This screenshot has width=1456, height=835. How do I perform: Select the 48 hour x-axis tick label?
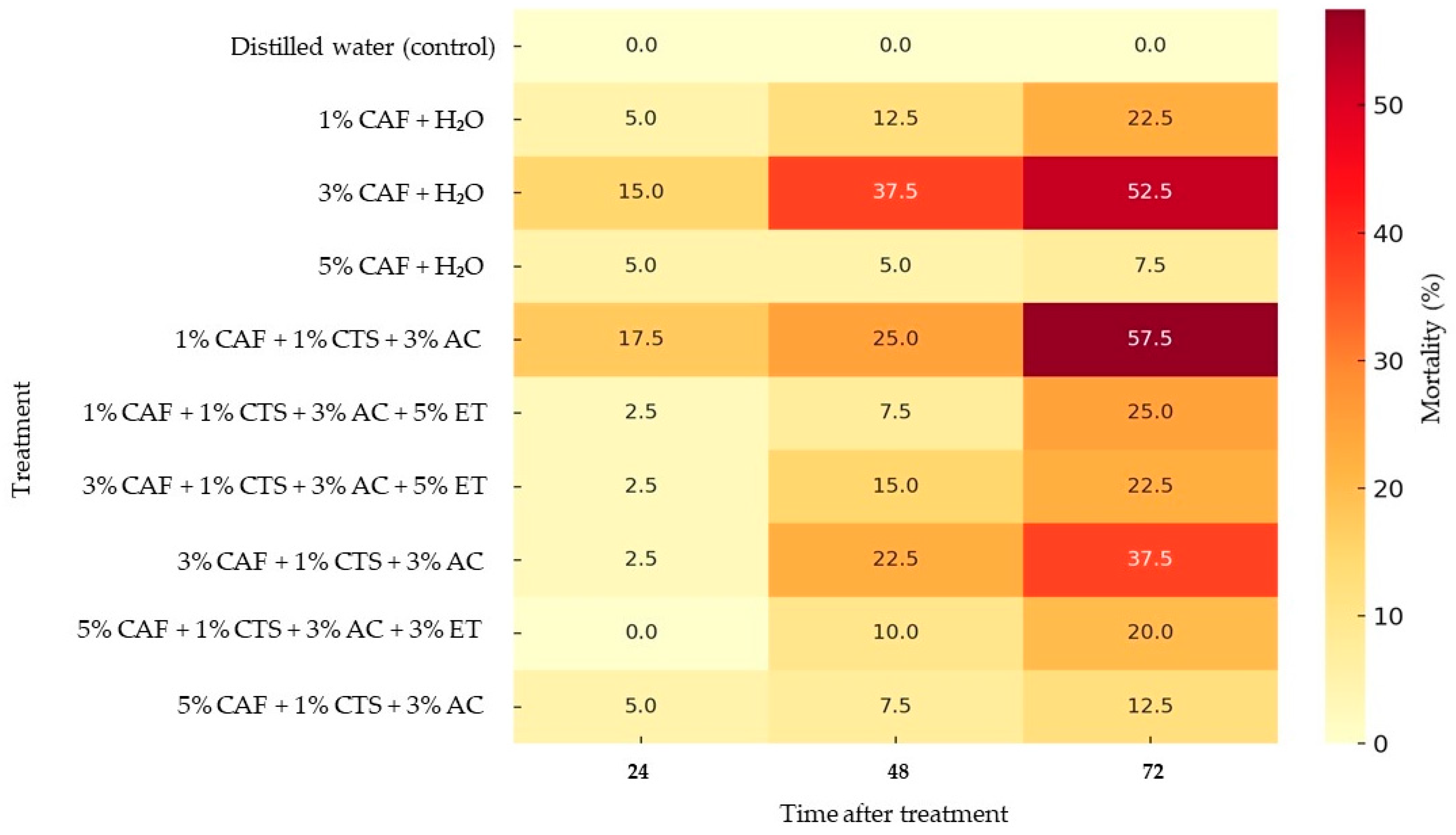pyautogui.click(x=898, y=772)
